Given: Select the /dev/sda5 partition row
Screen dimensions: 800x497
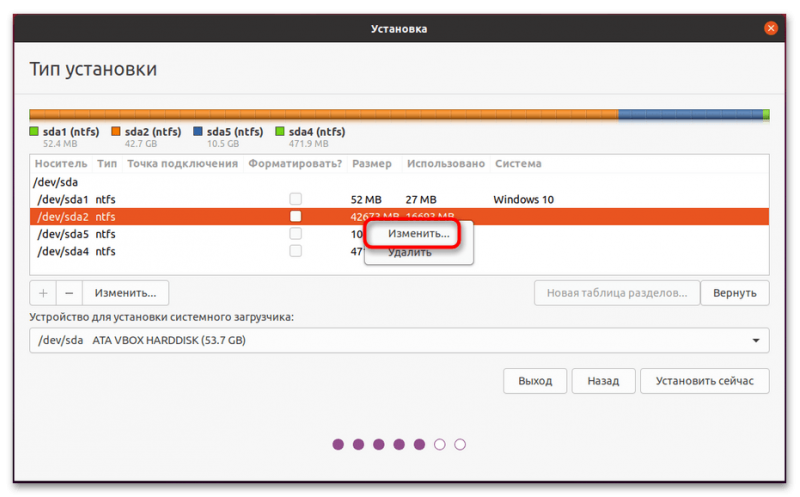Looking at the screenshot, I should point(399,234).
